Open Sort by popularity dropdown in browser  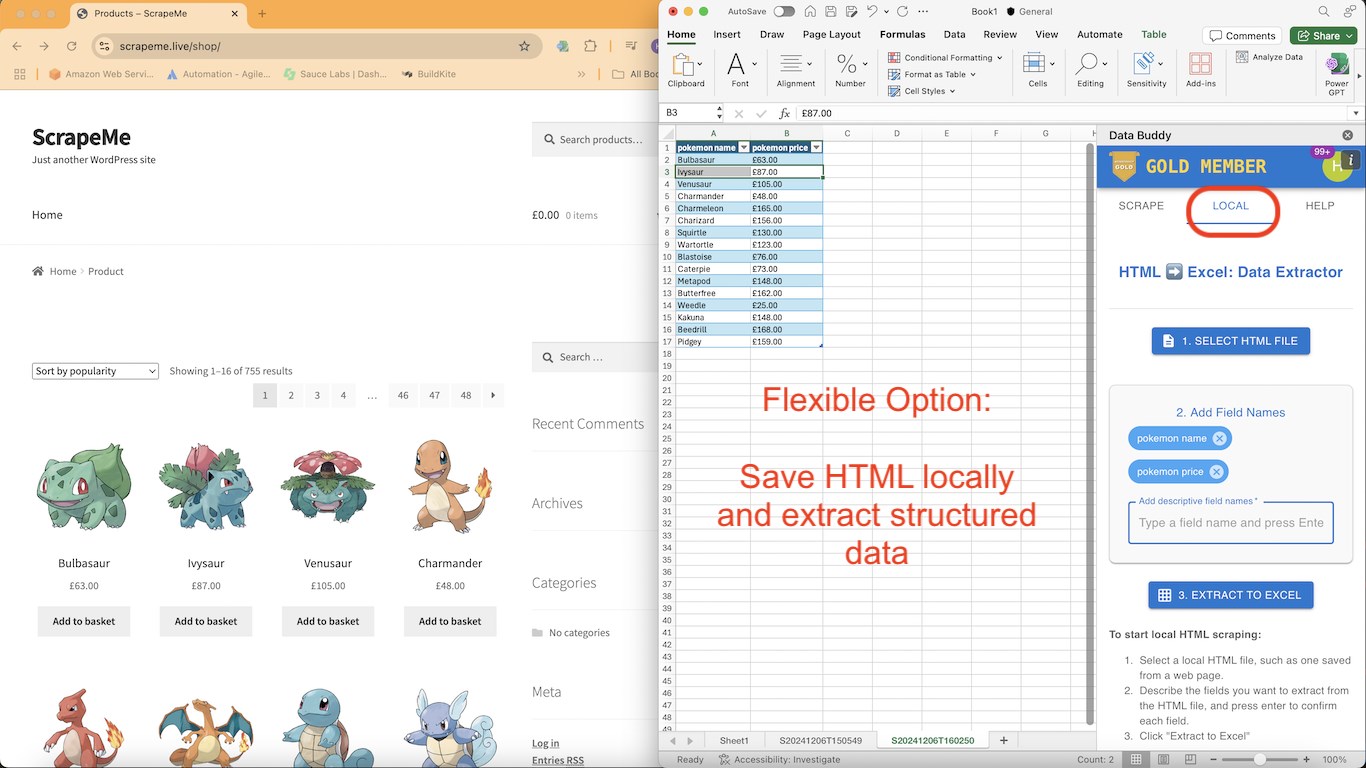[x=95, y=371]
